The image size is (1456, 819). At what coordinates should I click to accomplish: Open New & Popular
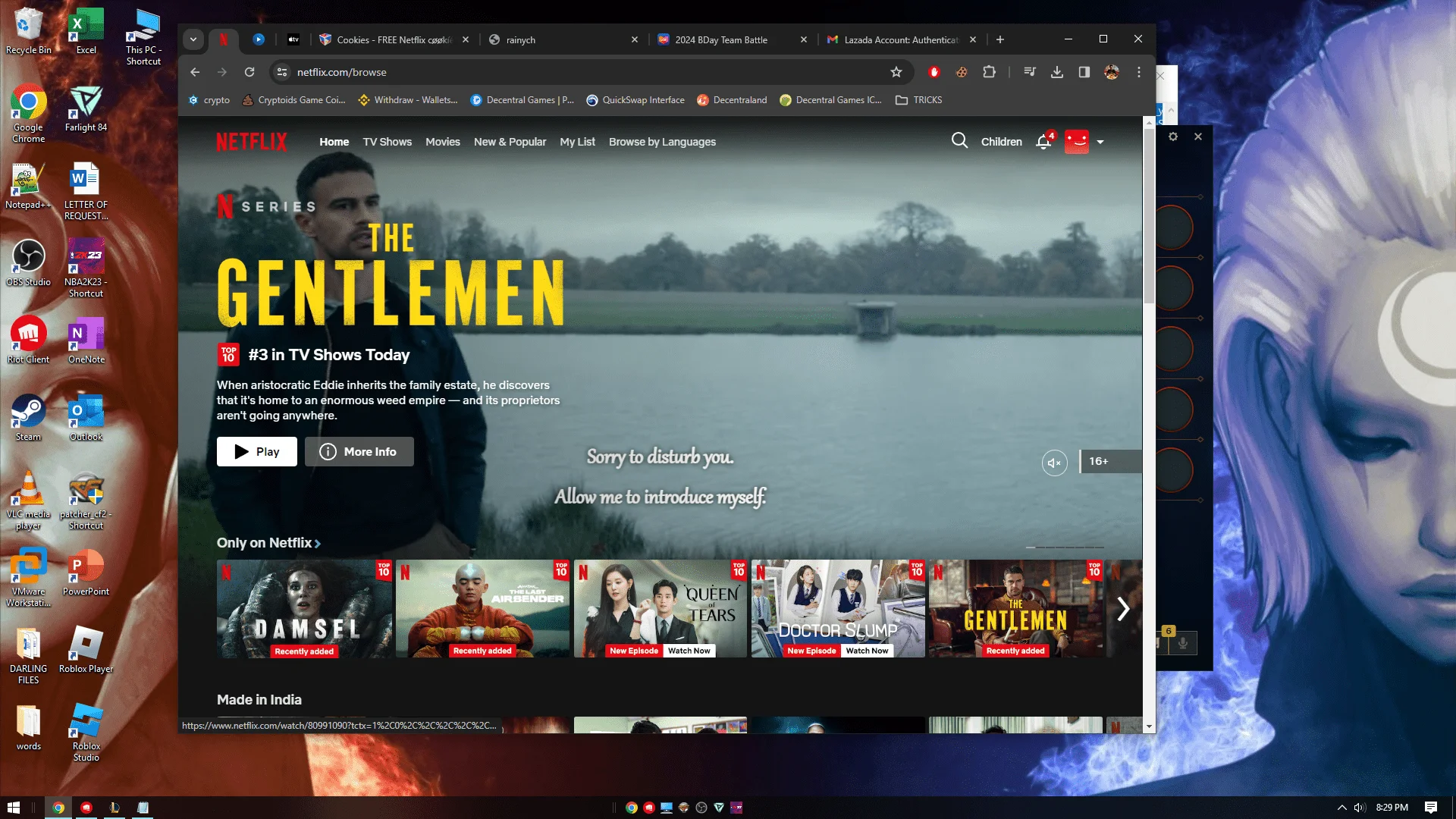[510, 142]
